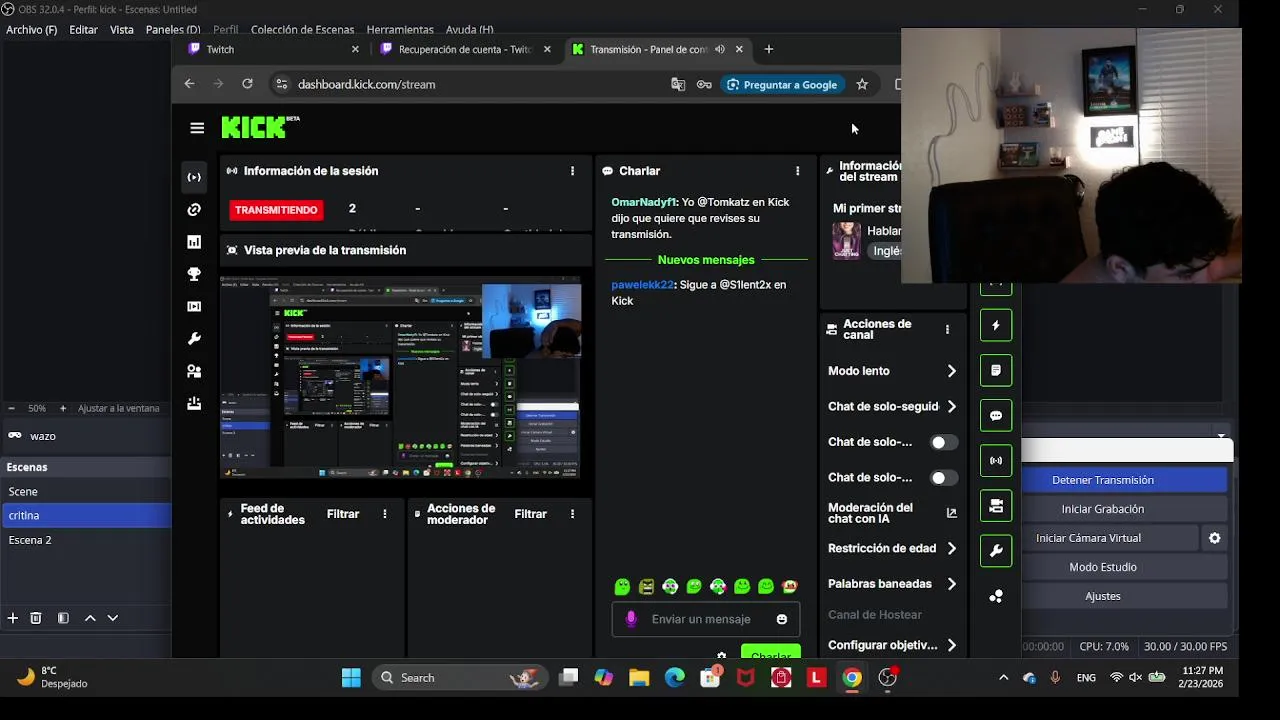The width and height of the screenshot is (1280, 720).
Task: Click Iniciar Grabación button
Action: (x=1103, y=509)
